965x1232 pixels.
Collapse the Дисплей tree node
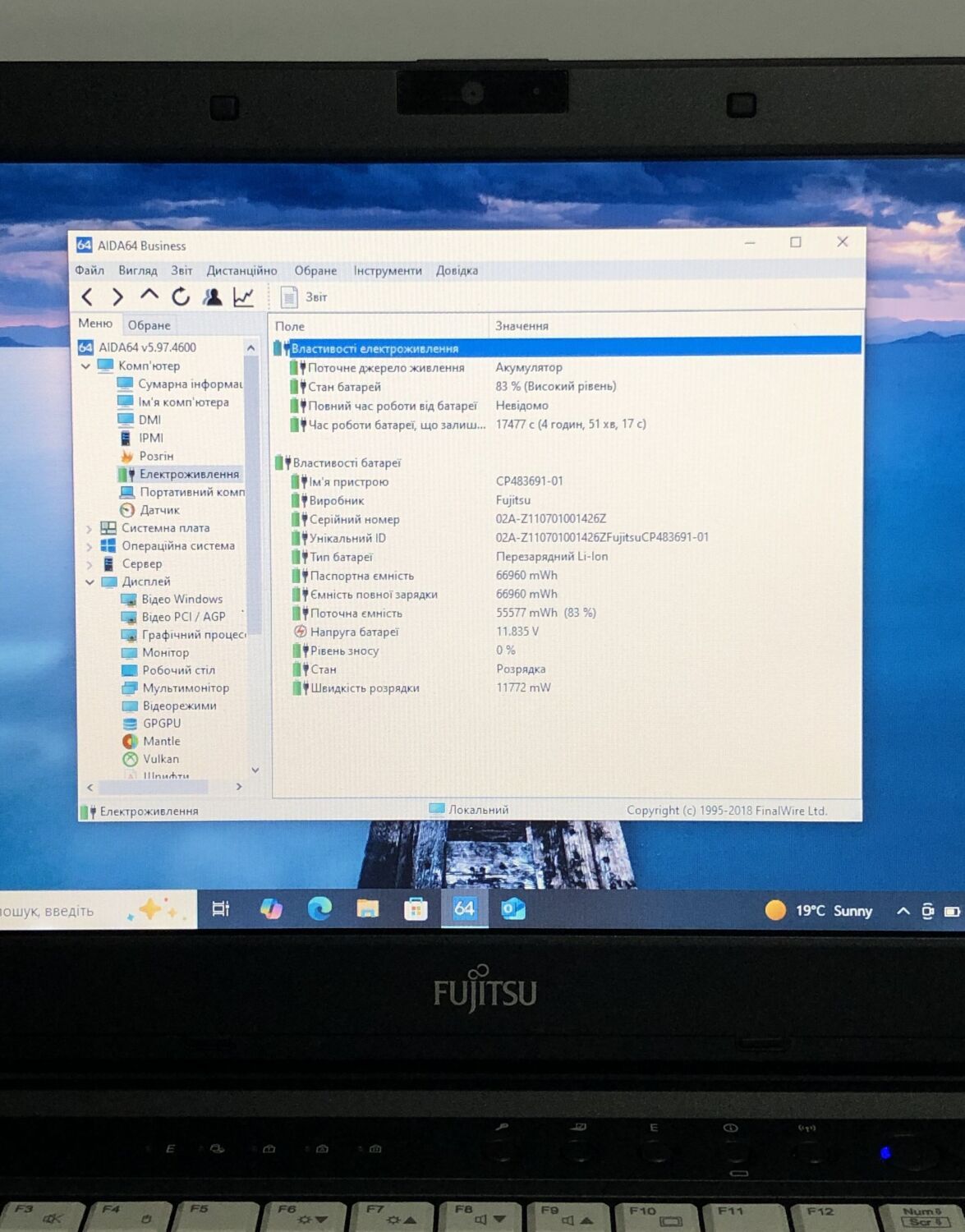[x=90, y=582]
